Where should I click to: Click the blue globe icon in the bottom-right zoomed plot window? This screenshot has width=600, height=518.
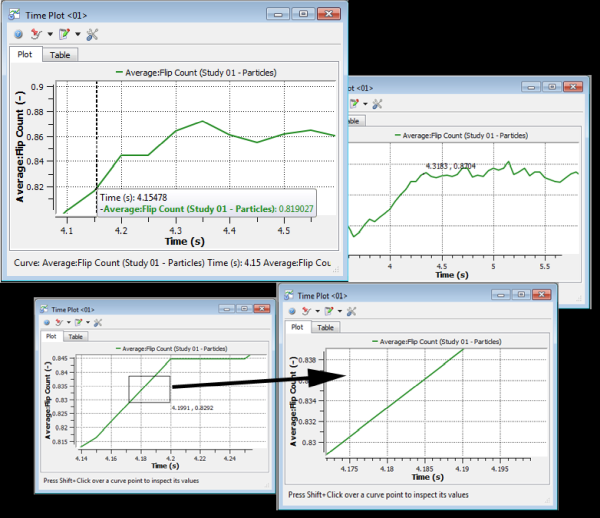point(294,312)
